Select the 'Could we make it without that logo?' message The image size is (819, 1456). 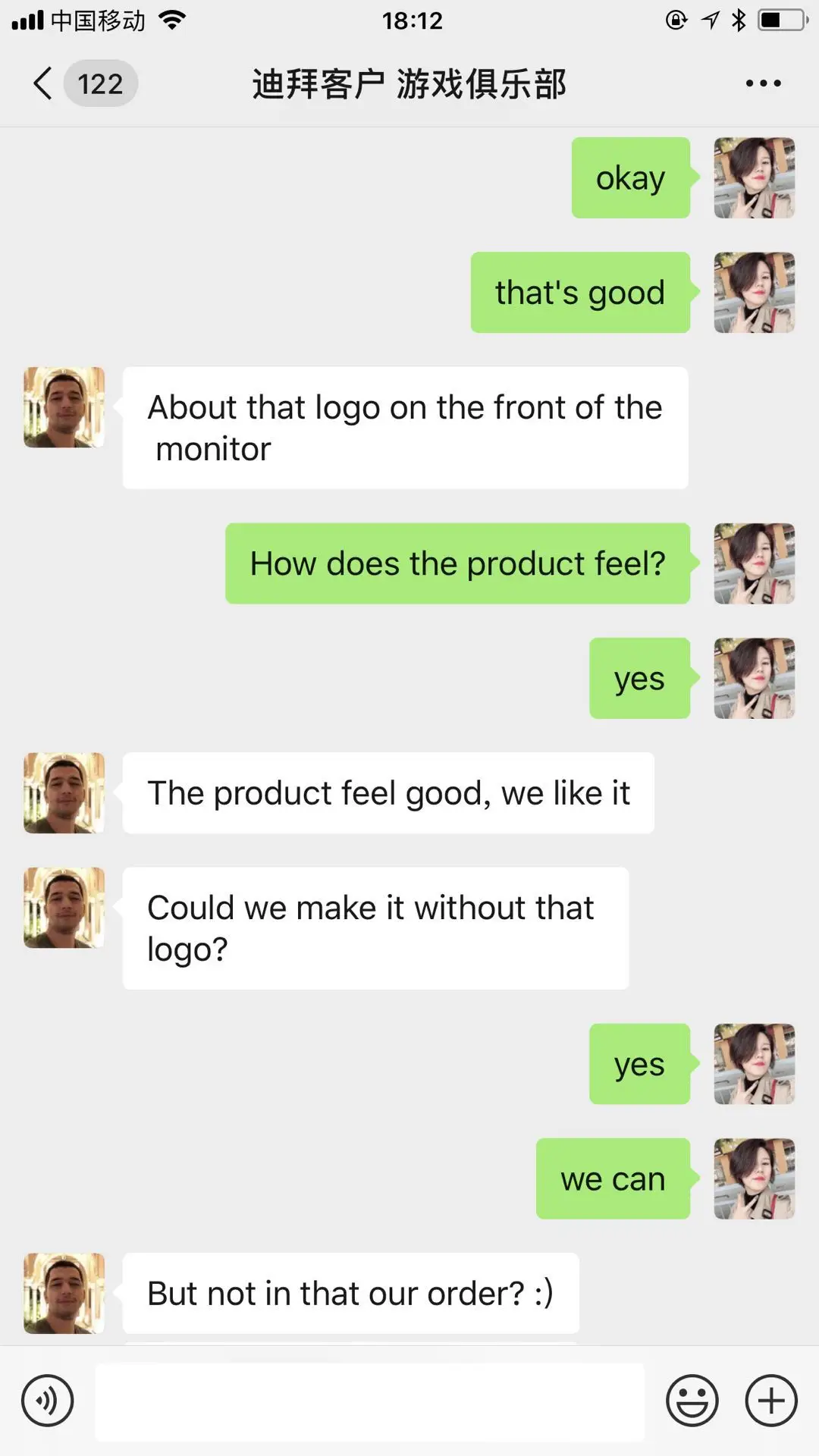click(x=375, y=928)
